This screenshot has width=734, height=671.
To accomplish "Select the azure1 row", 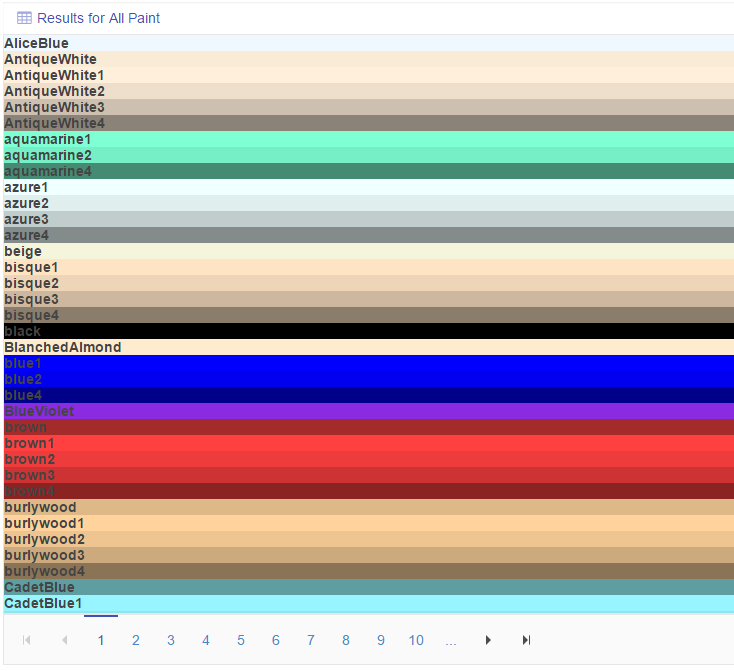I will [369, 187].
